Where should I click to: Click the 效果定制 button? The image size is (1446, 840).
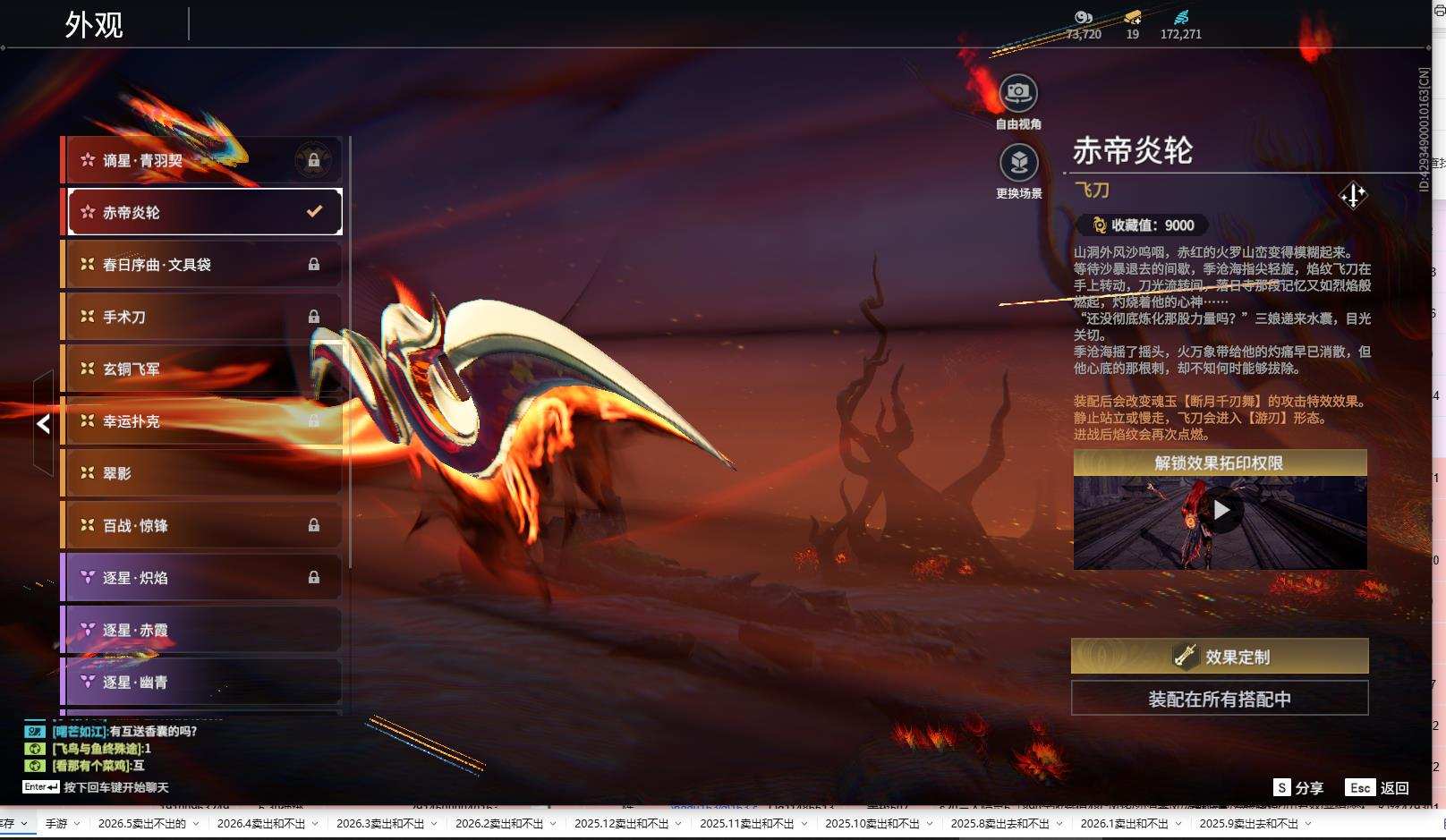(x=1220, y=657)
